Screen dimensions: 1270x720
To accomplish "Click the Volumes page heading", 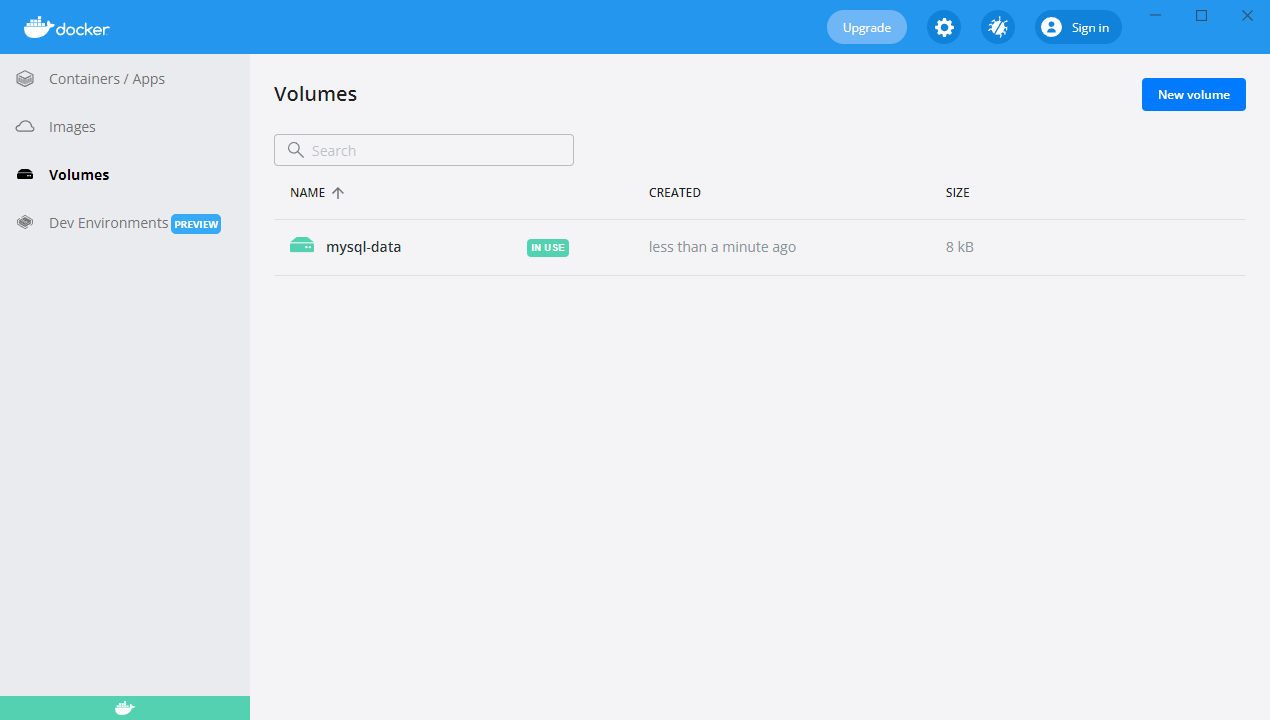I will coord(316,94).
